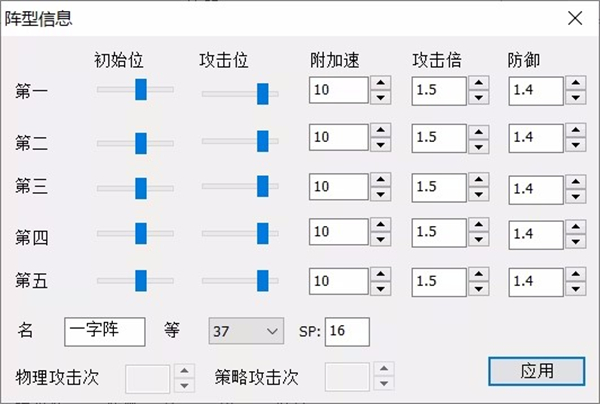Increase 防御 value for 第三 row
Viewport: 600px width, 404px height.
(x=576, y=182)
